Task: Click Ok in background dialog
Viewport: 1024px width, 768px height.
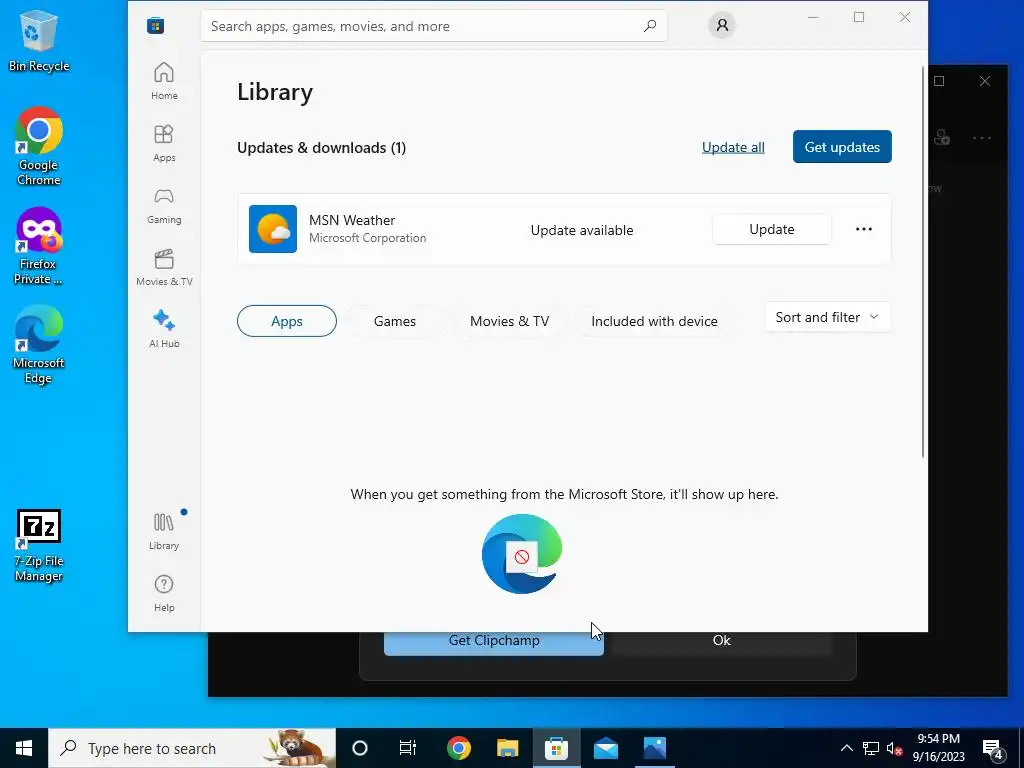Action: [722, 643]
